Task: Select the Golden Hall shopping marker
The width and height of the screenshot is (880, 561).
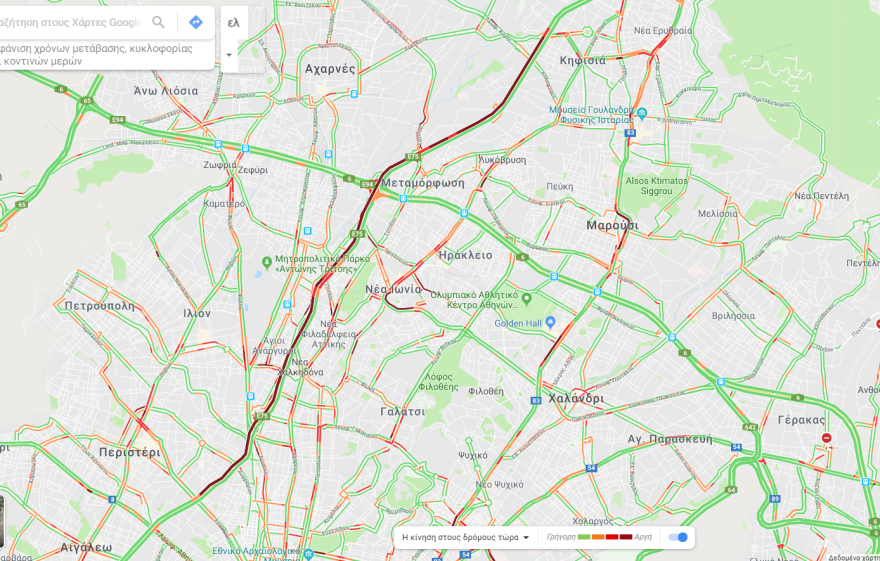Action: coord(550,323)
